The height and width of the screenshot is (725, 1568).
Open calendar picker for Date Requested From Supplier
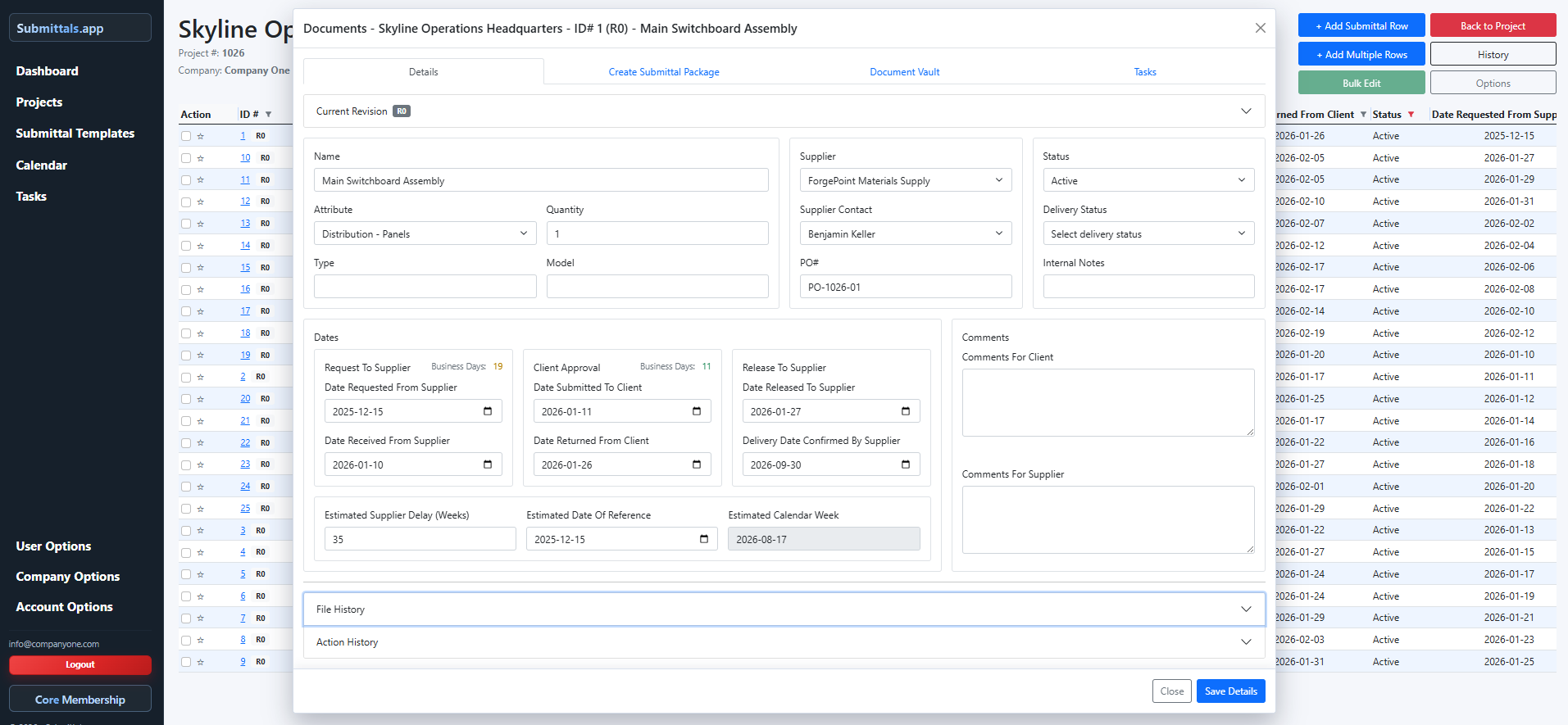488,411
